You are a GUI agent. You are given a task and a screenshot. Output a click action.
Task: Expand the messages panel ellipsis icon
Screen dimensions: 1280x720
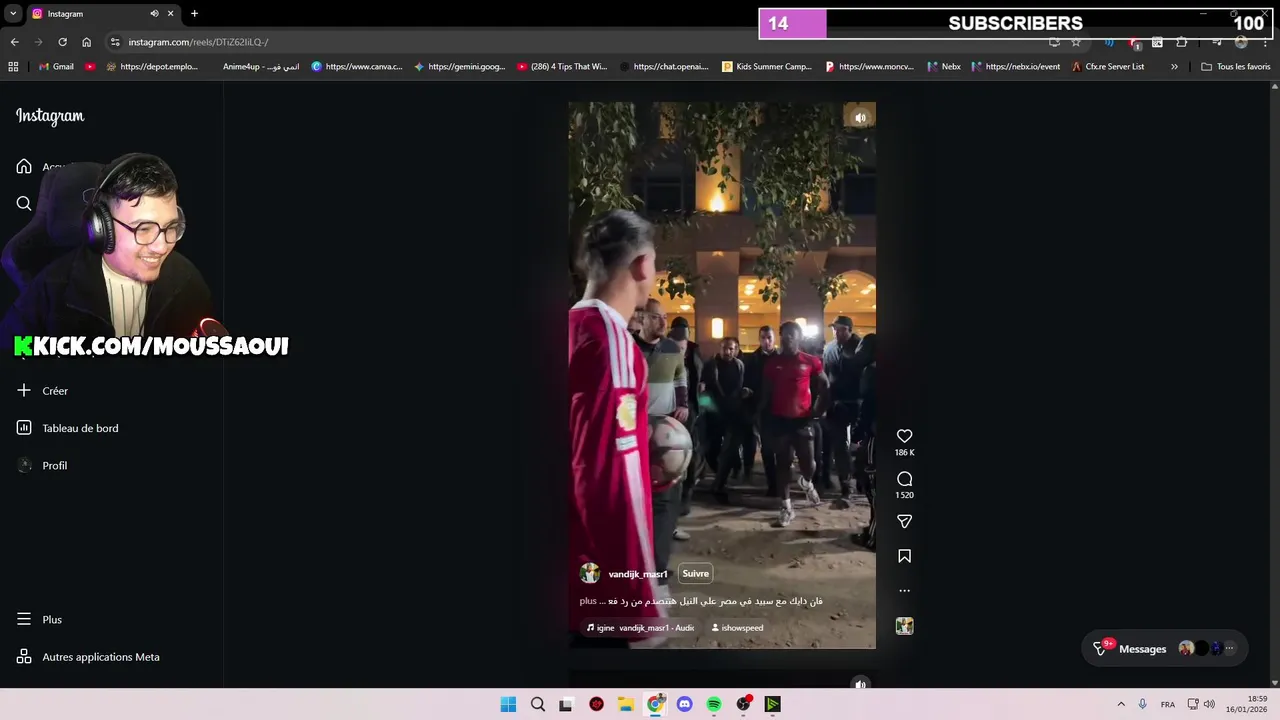pyautogui.click(x=1230, y=648)
